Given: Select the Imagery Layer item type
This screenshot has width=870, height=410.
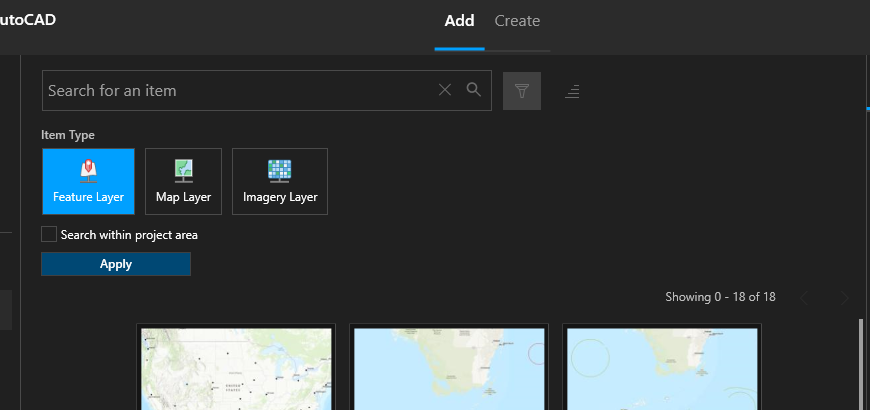Looking at the screenshot, I should pyautogui.click(x=280, y=181).
